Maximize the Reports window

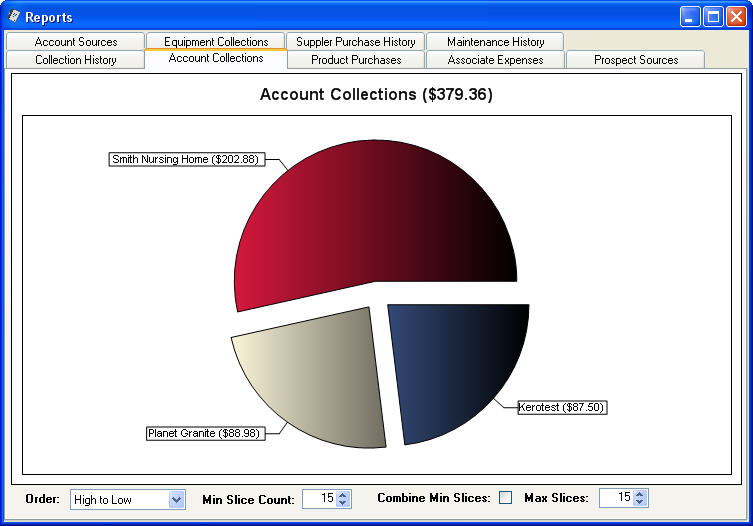[713, 17]
